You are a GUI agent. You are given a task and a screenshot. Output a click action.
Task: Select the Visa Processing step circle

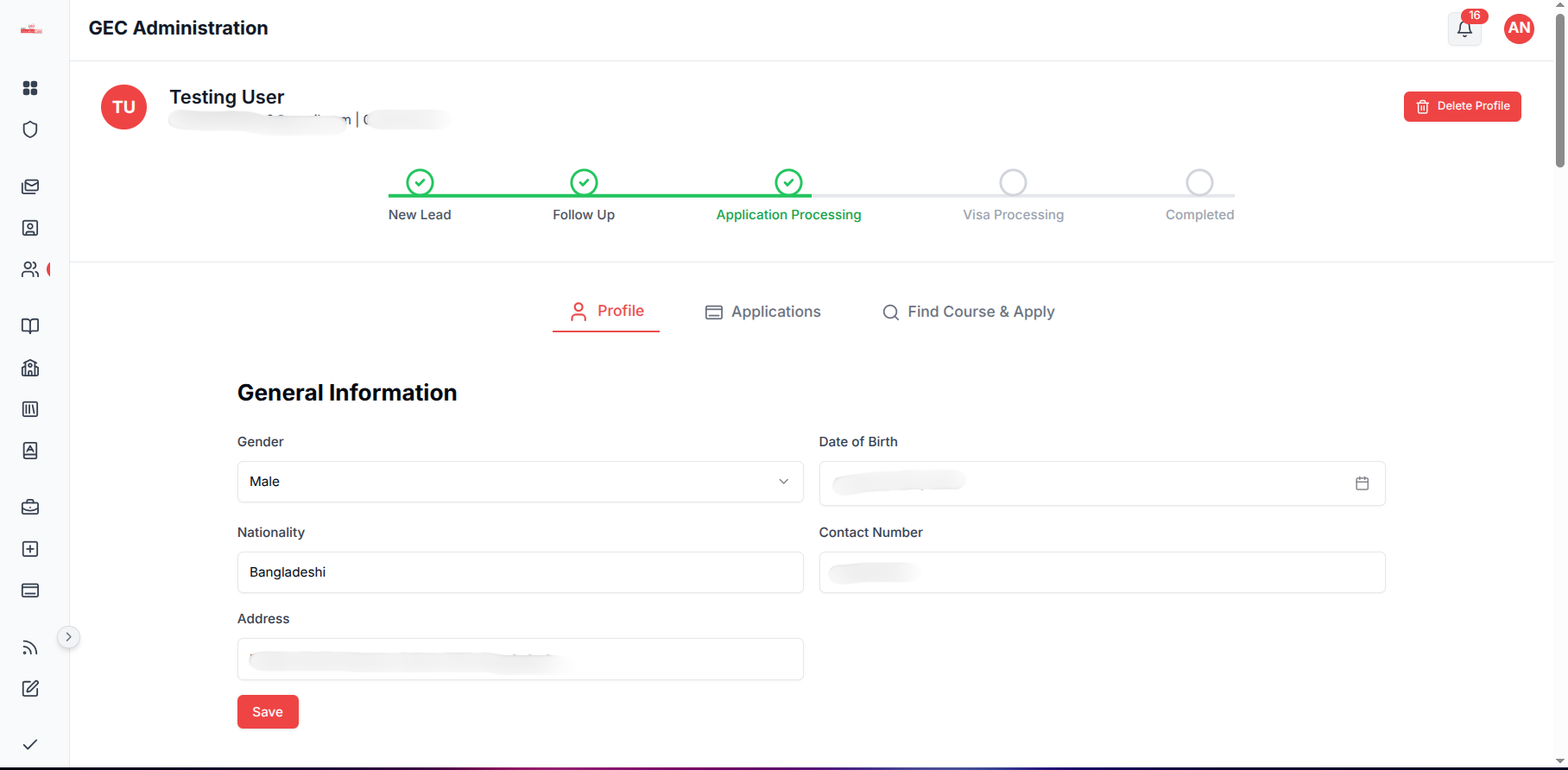pos(1013,183)
